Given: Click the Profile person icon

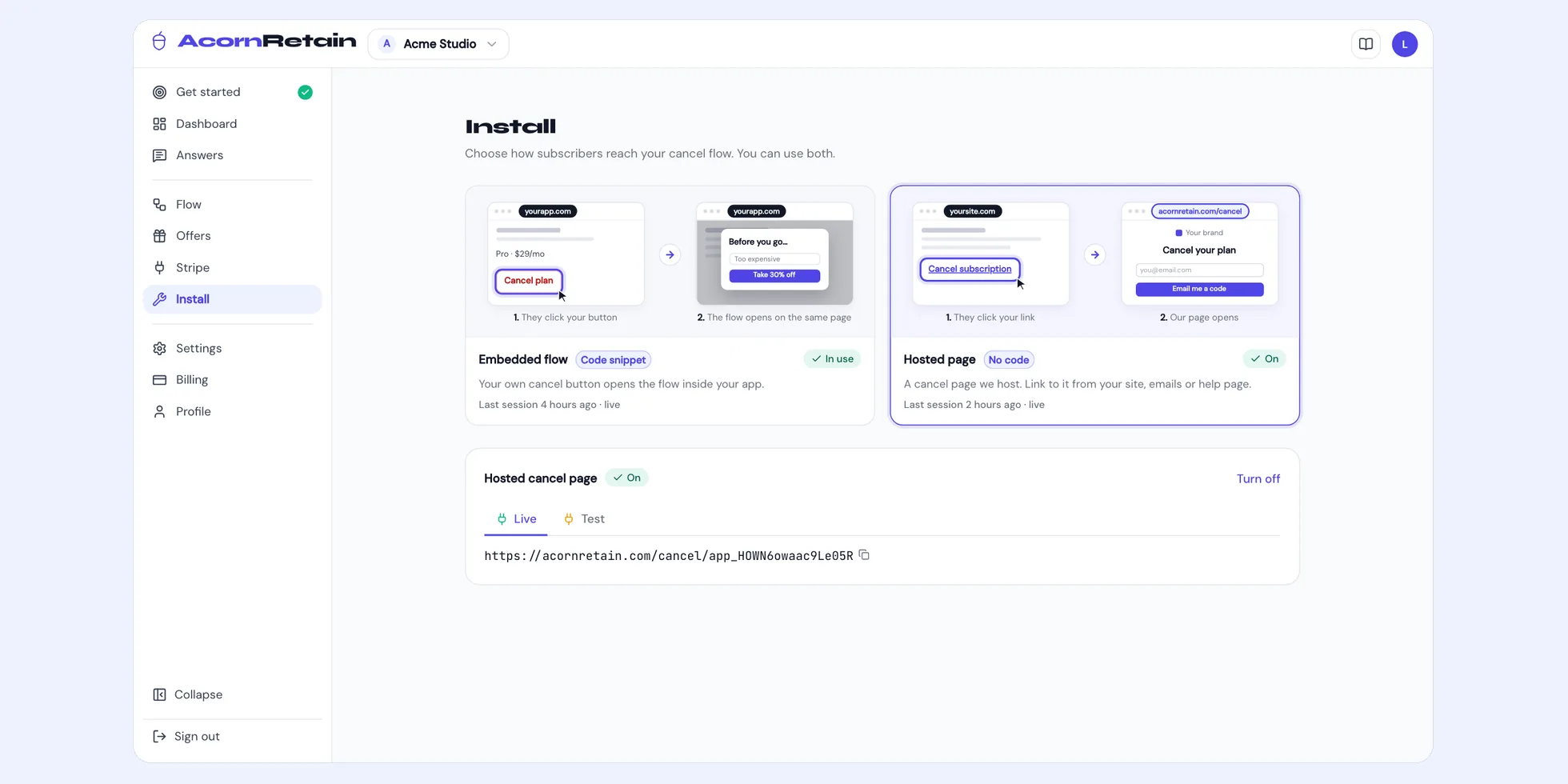Looking at the screenshot, I should (x=159, y=411).
